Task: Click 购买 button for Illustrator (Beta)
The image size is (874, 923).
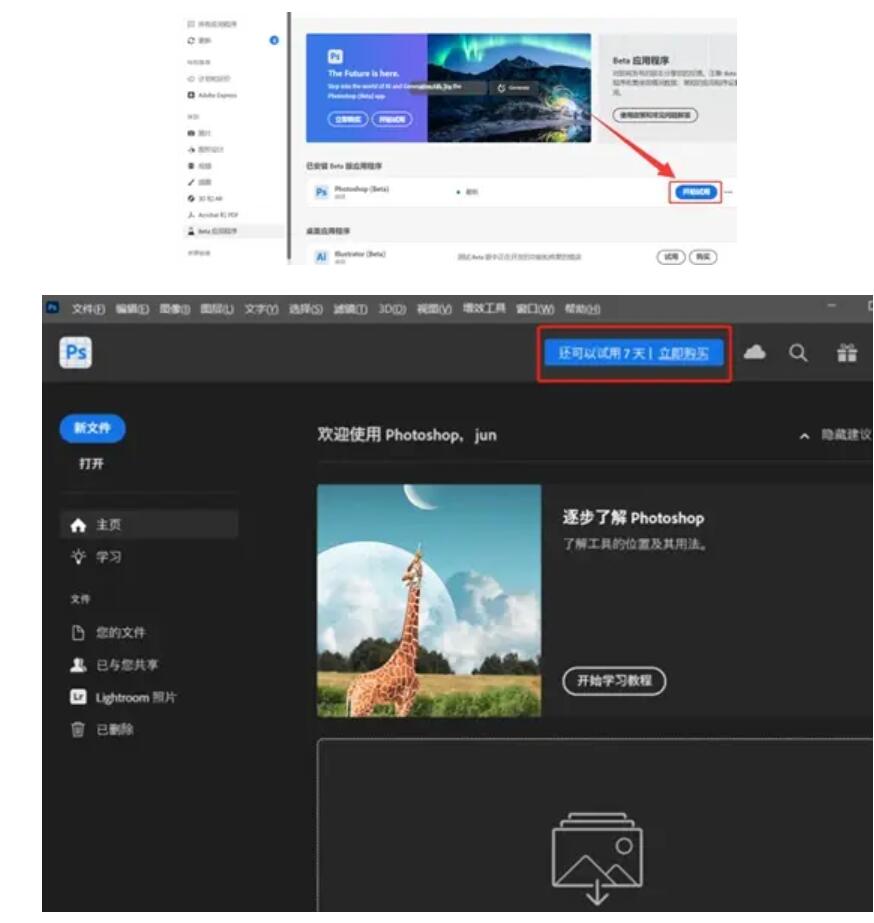Action: tap(703, 257)
